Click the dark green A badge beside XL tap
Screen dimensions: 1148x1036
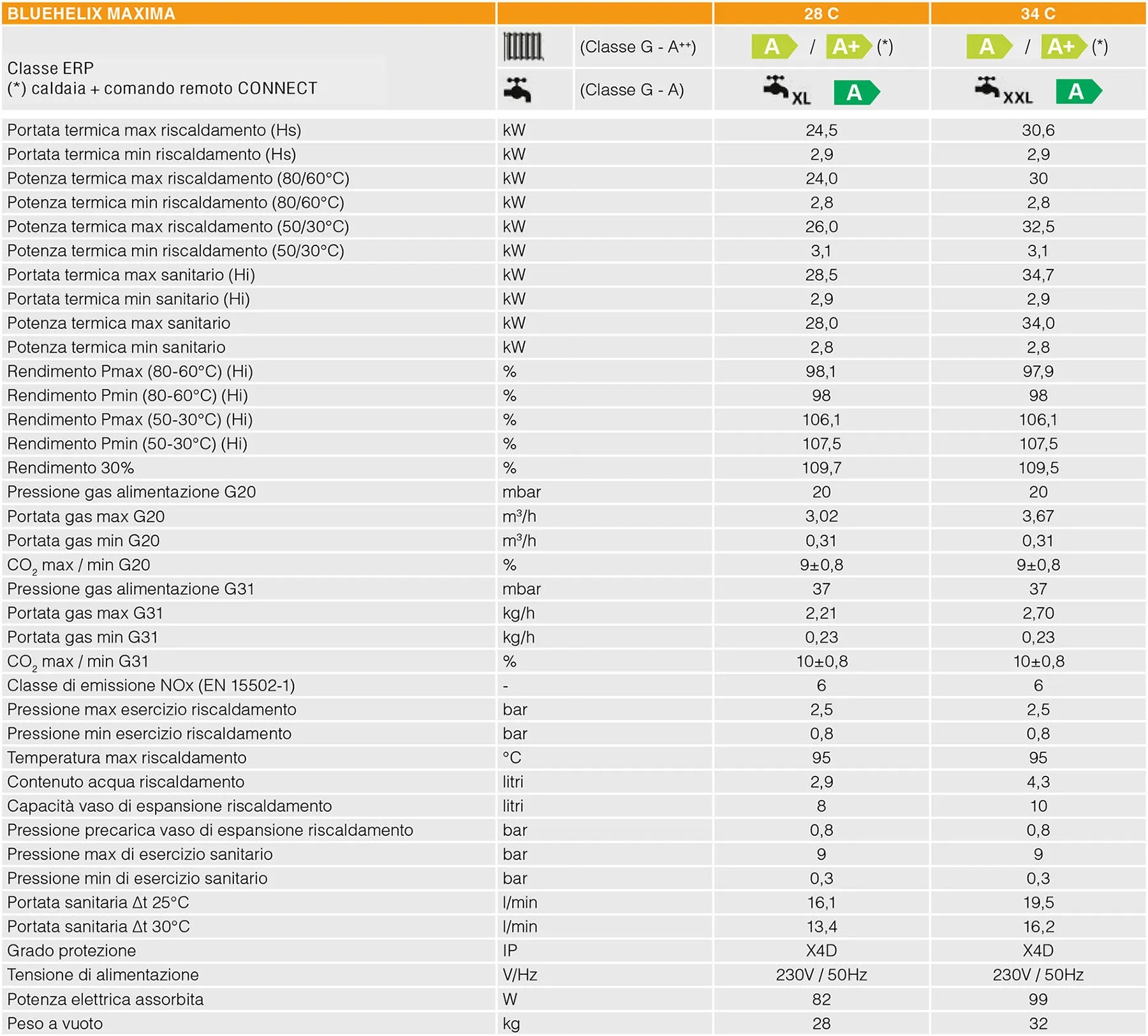856,93
